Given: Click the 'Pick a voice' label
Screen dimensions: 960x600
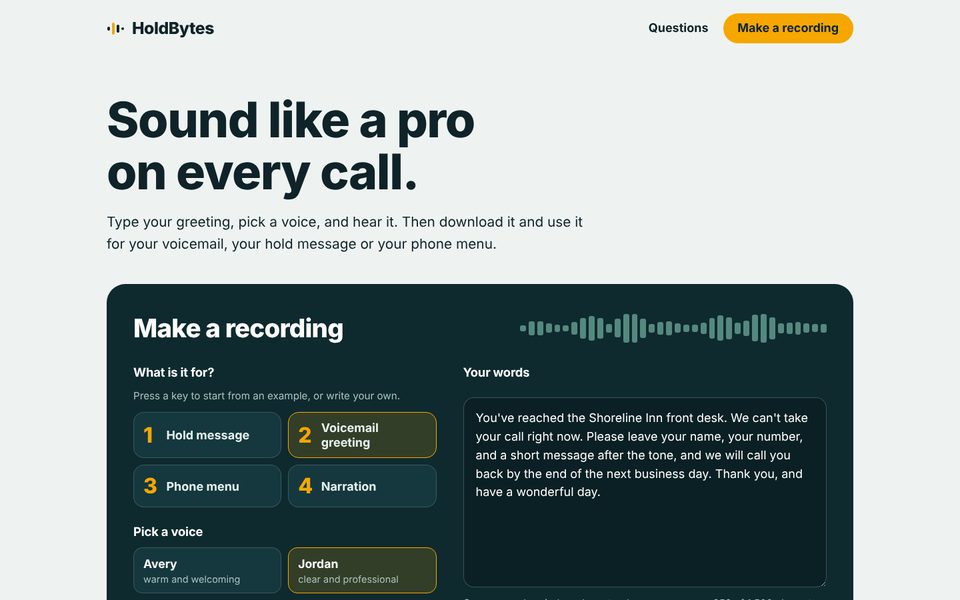Looking at the screenshot, I should tap(168, 531).
